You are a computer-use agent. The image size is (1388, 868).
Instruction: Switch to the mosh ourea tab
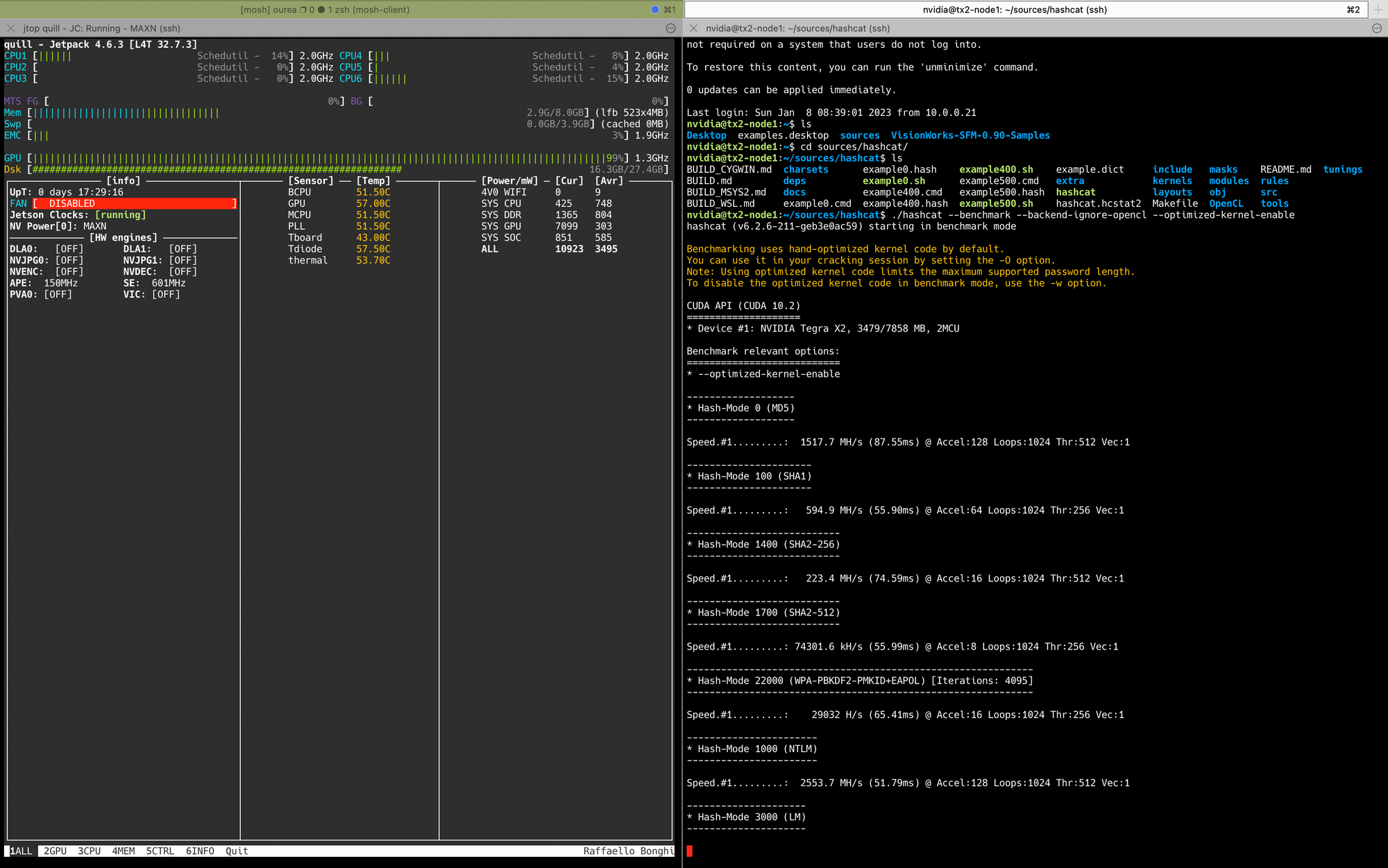325,10
